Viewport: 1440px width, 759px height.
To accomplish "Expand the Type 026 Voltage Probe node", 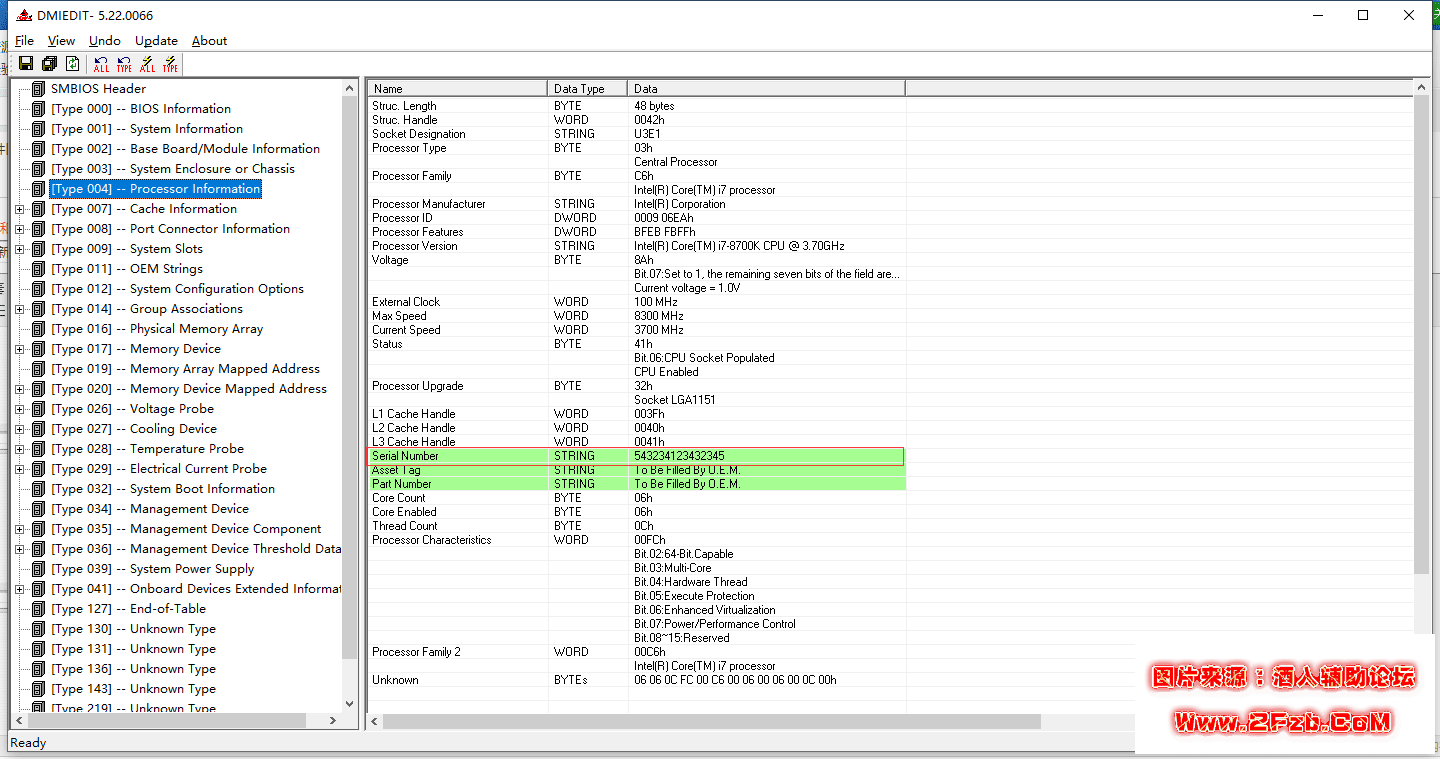I will 20,409.
